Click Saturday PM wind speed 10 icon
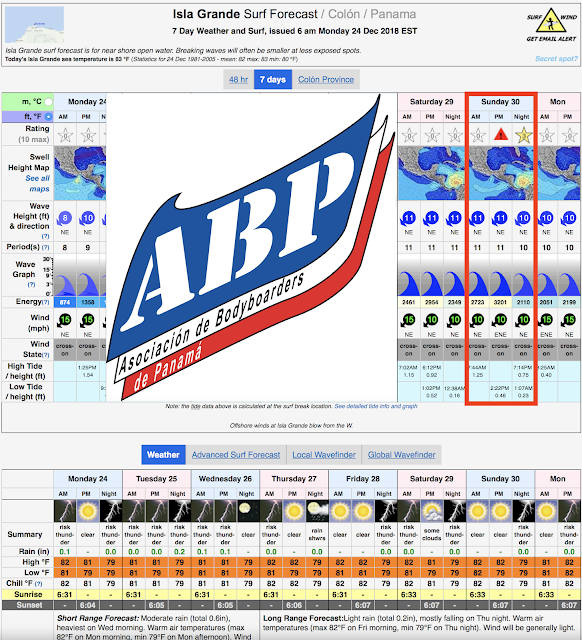This screenshot has width=582, height=640. coord(431,320)
